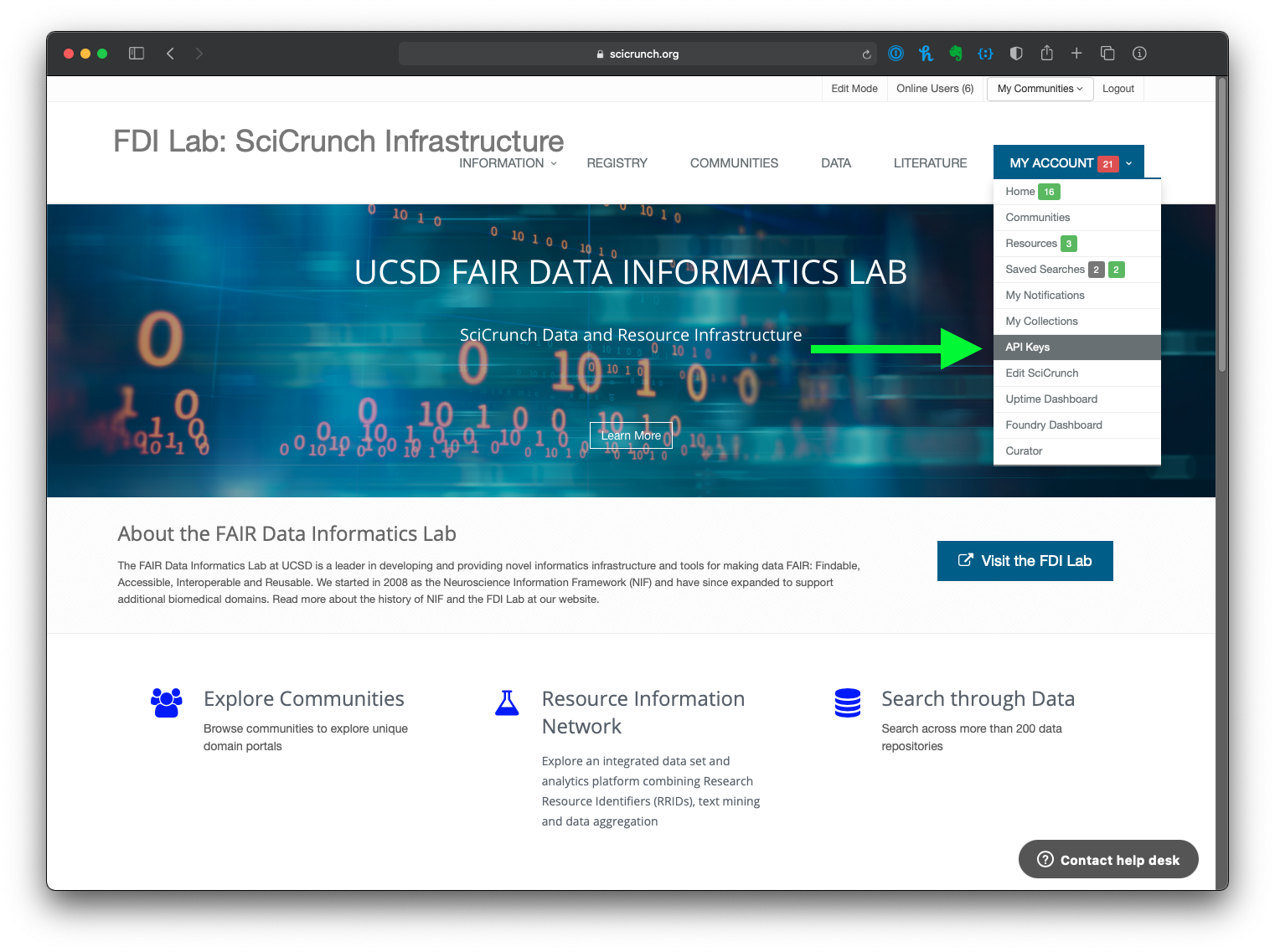
Task: Toggle Edit Mode in top bar
Action: tap(854, 89)
